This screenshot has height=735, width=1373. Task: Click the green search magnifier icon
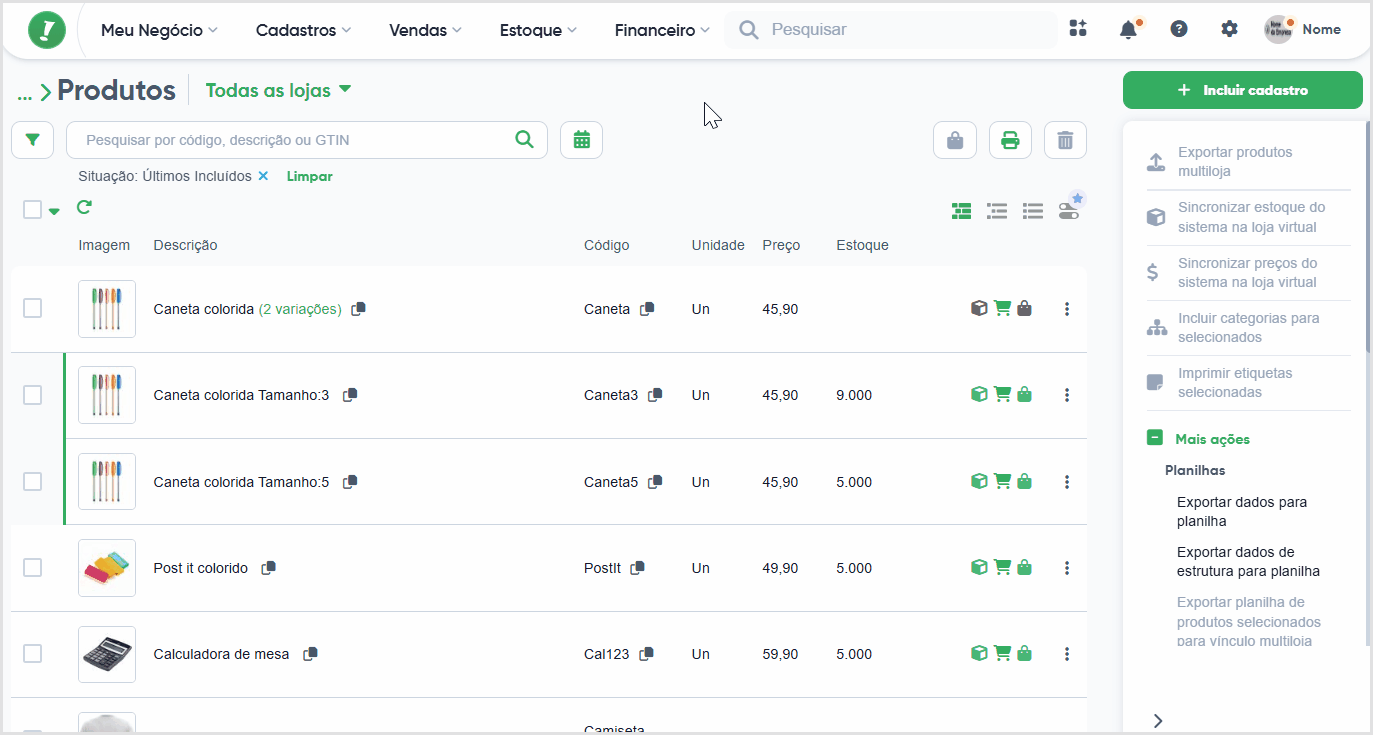(524, 139)
